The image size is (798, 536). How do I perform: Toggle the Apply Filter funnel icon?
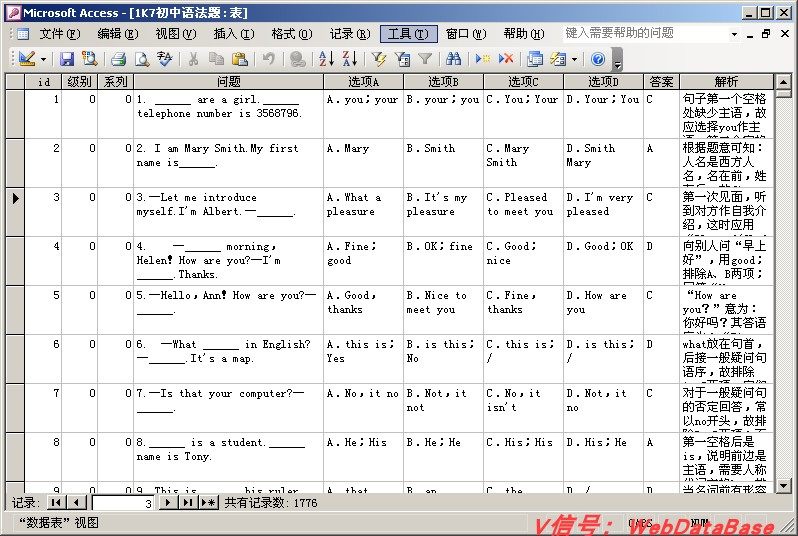tap(425, 59)
